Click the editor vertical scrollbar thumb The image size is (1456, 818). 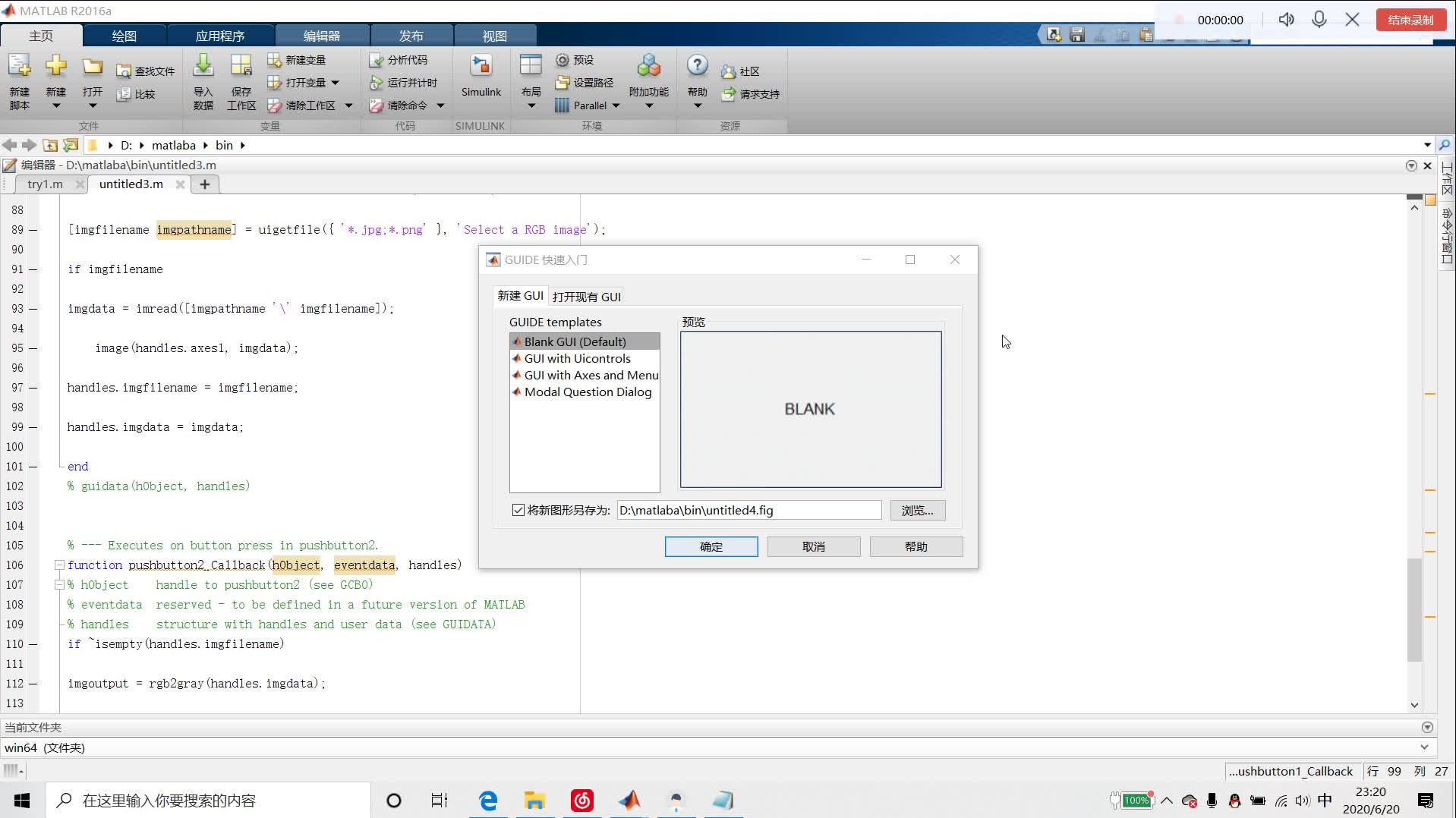tap(1414, 609)
